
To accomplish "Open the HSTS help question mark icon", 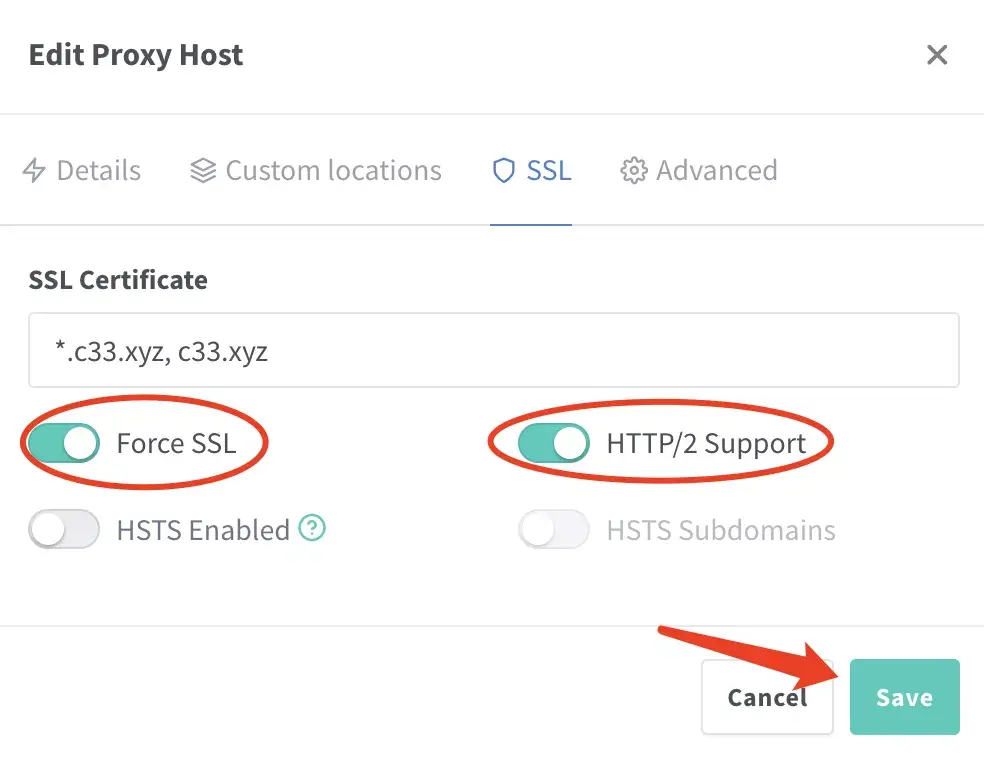I will click(x=313, y=528).
